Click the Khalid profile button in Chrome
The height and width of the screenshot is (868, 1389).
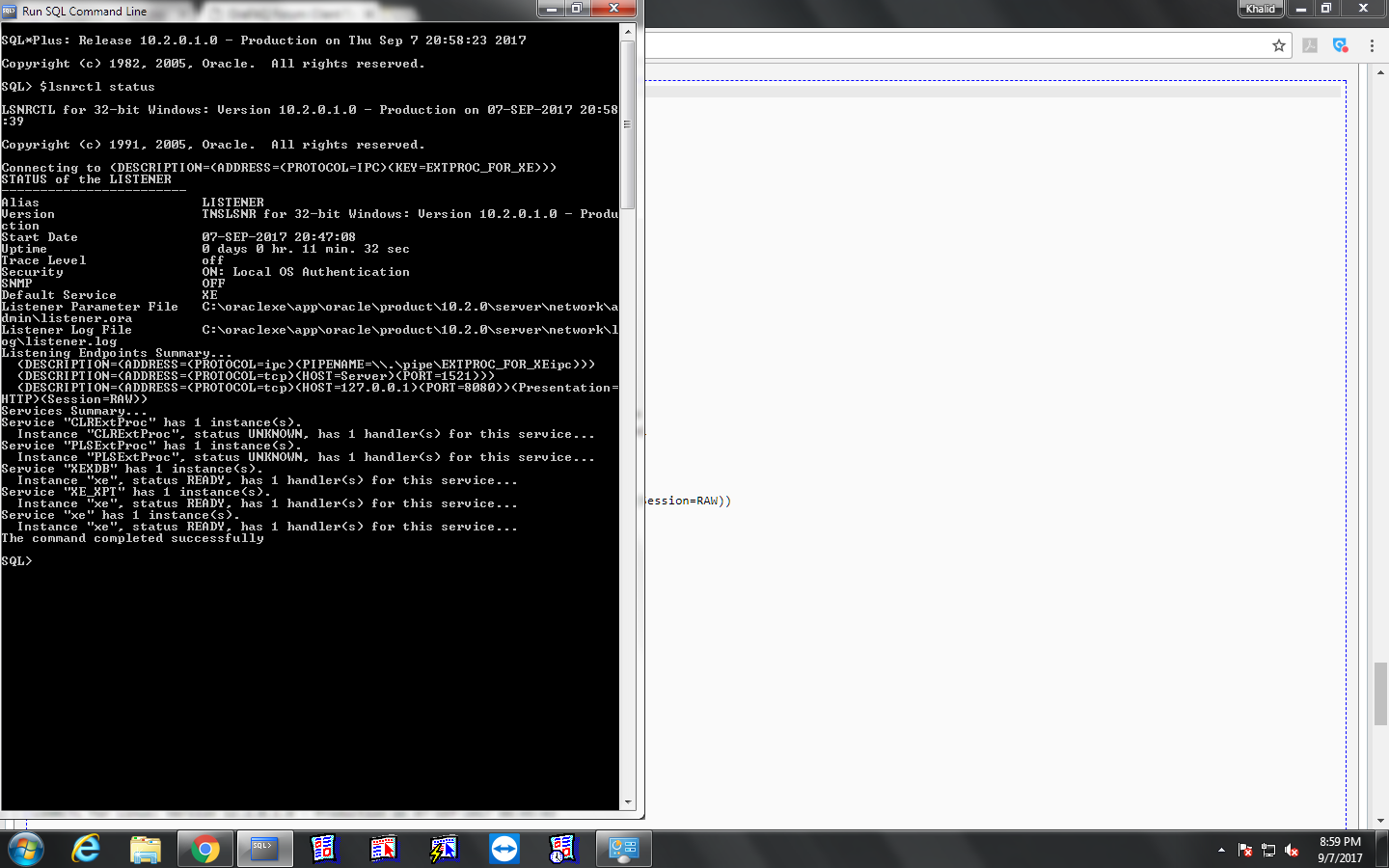point(1260,9)
